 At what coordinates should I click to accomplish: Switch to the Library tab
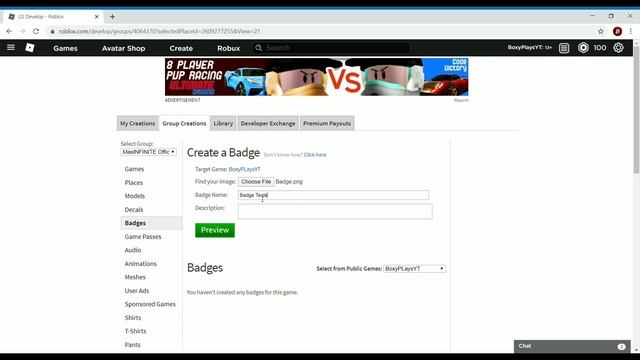point(223,123)
